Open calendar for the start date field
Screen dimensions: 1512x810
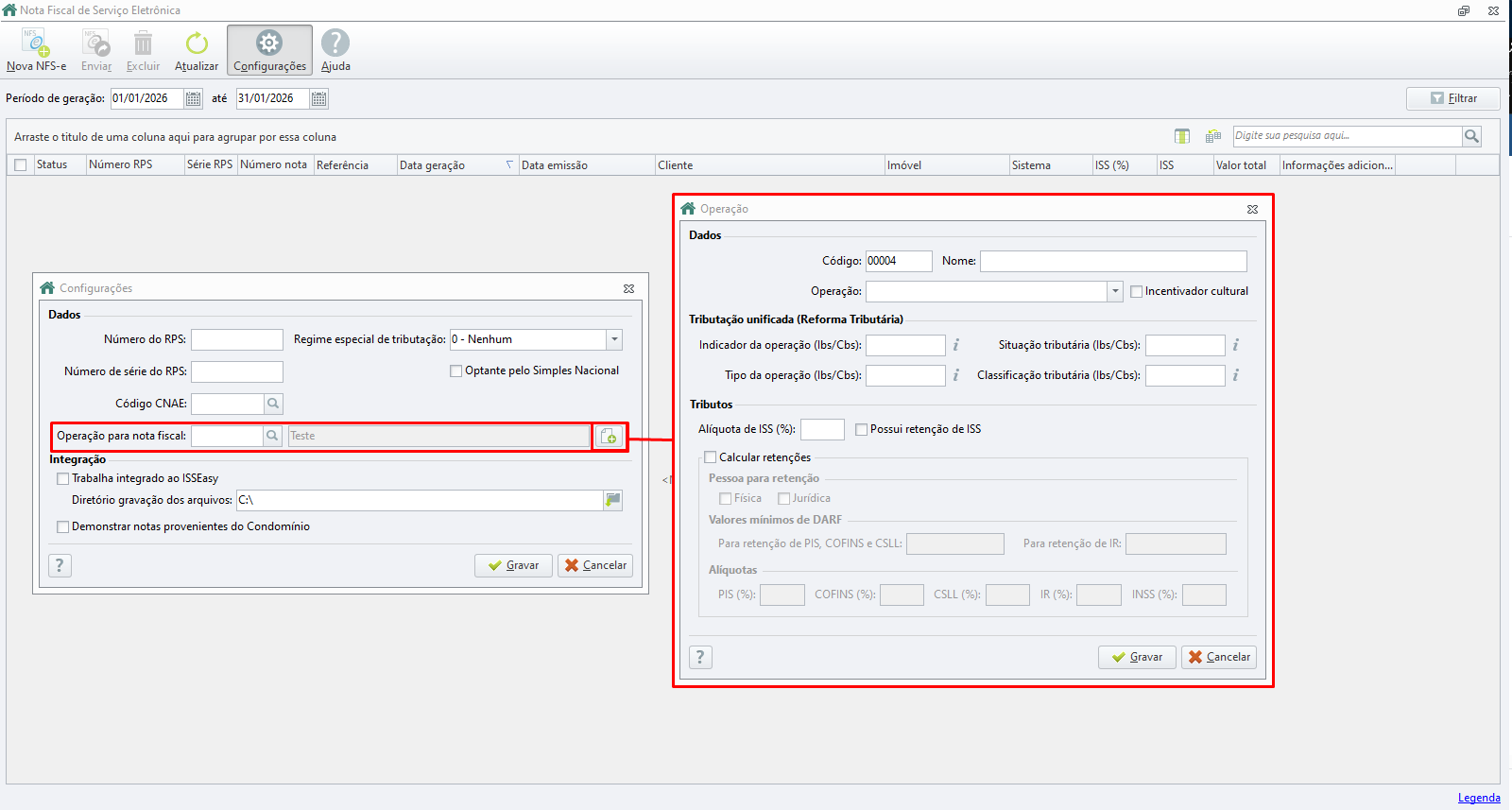point(193,98)
